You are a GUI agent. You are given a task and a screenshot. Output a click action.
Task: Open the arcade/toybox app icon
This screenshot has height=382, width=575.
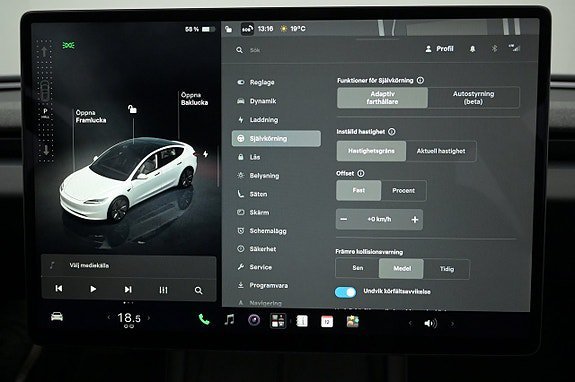coord(352,322)
